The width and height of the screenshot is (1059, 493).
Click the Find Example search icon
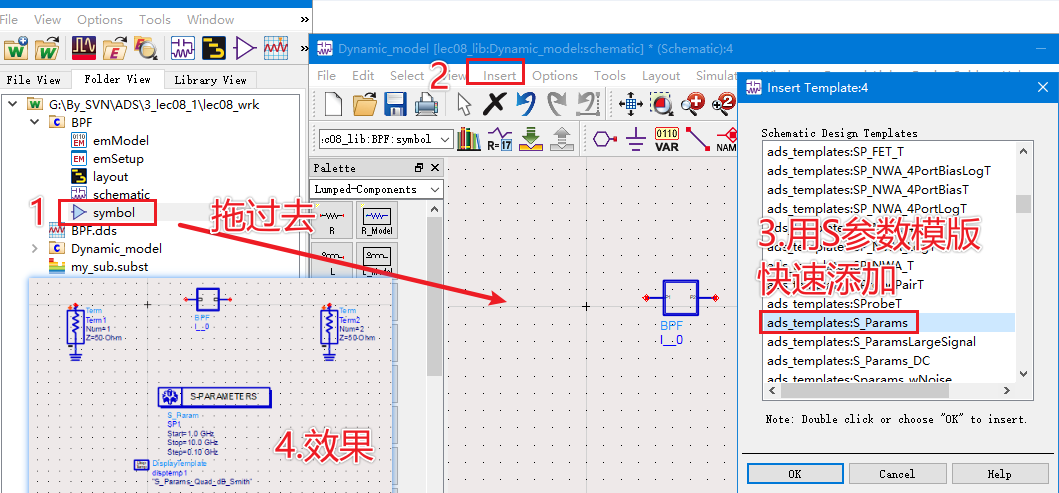[x=145, y=49]
